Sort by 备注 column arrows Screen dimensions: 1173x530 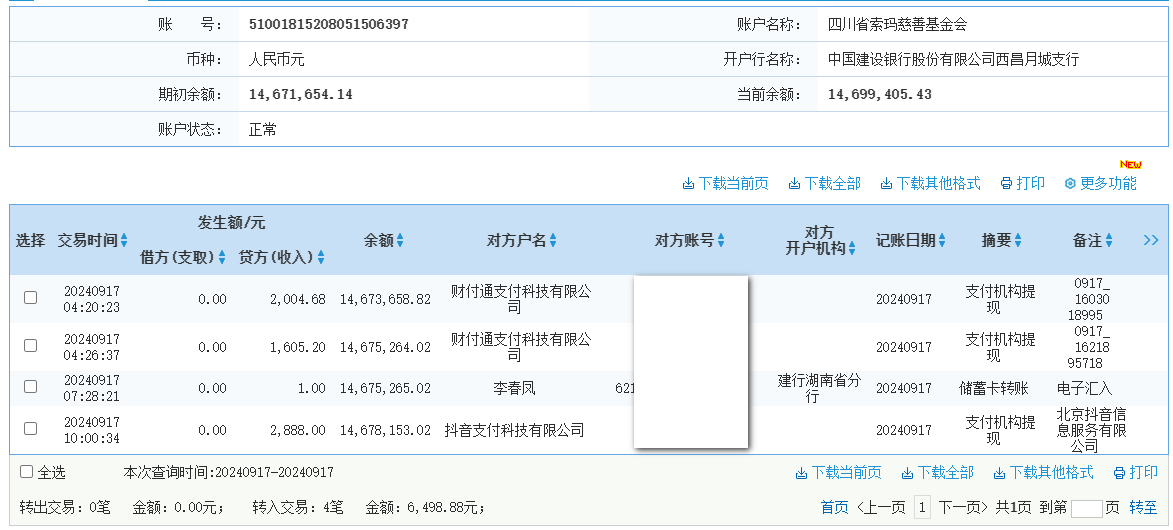(1109, 241)
